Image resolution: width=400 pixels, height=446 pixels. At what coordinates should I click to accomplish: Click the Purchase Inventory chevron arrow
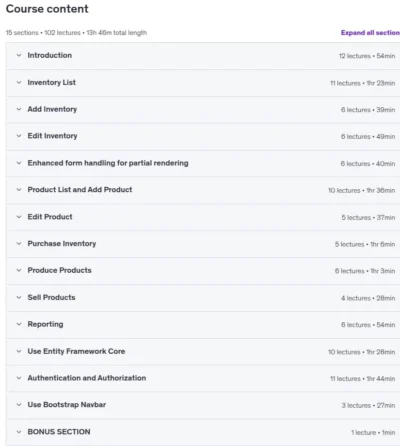pos(19,244)
